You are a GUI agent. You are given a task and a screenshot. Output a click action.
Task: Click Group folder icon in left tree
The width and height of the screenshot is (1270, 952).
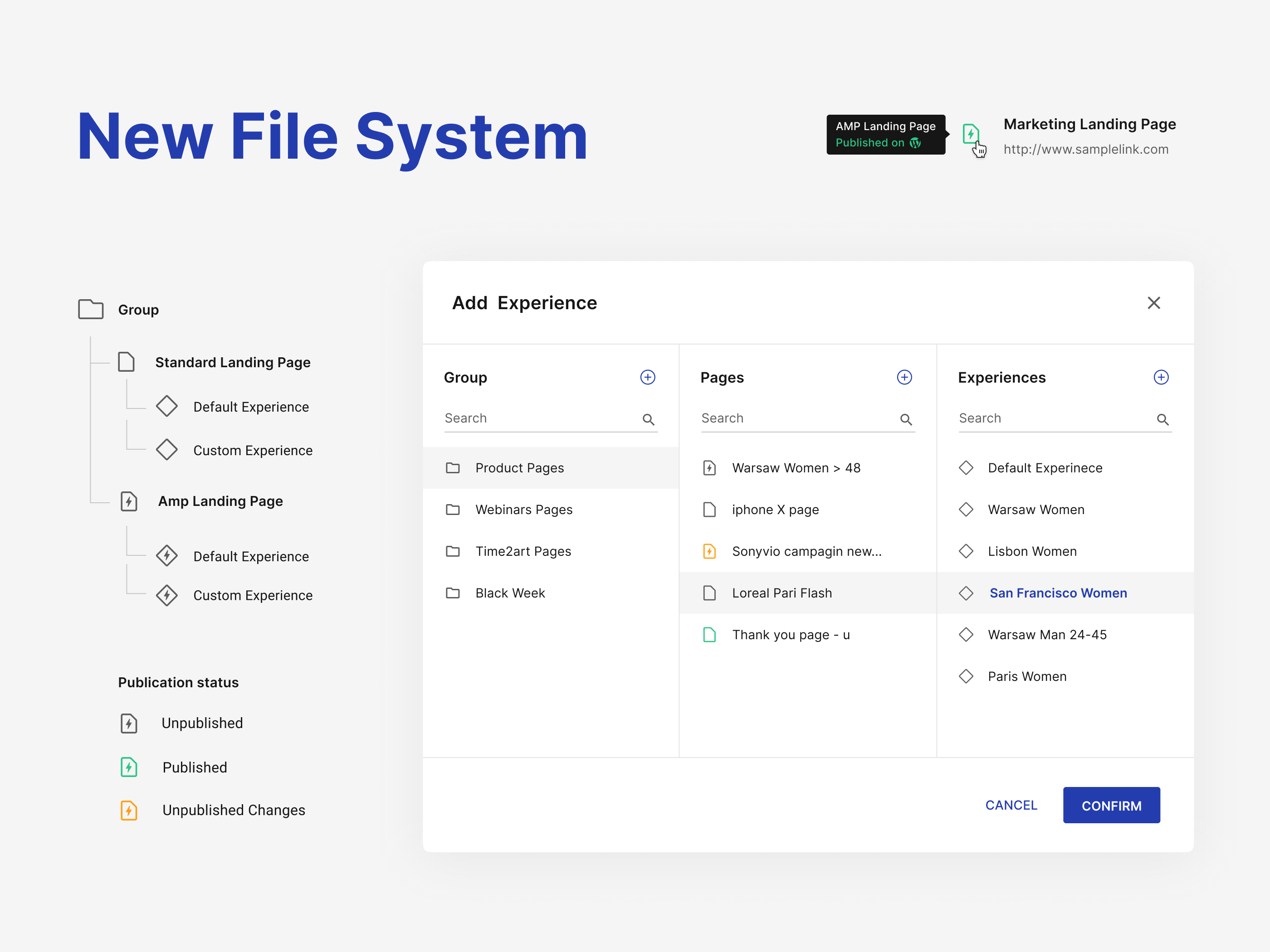pyautogui.click(x=91, y=309)
